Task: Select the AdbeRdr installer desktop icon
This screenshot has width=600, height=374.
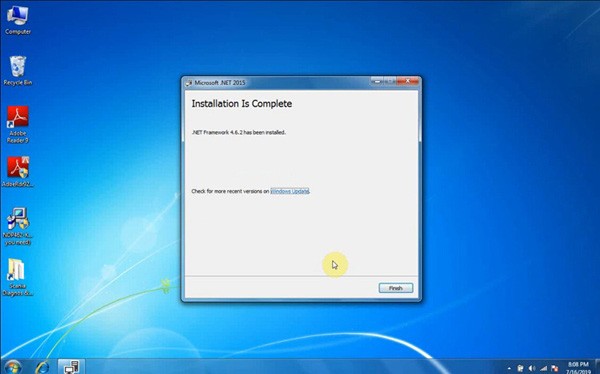Action: (18, 172)
